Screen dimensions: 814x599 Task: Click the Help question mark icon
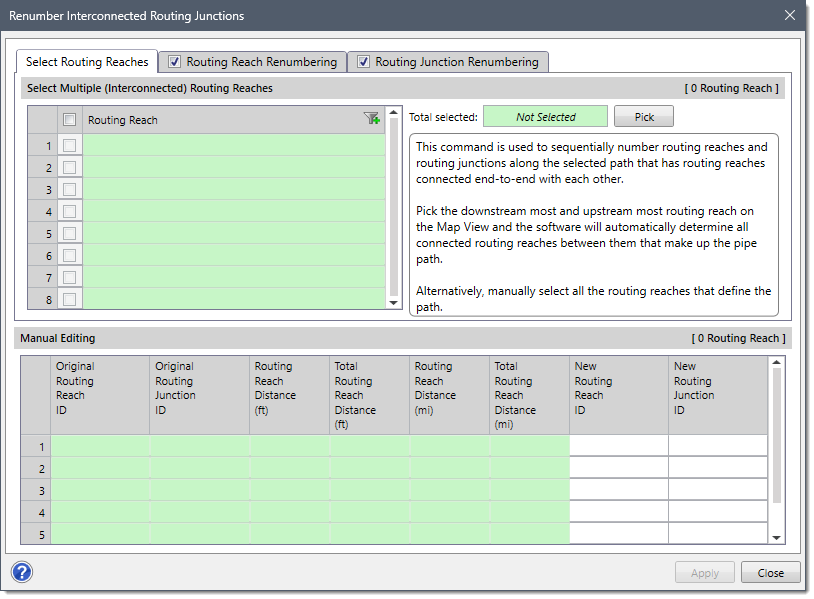(x=21, y=572)
